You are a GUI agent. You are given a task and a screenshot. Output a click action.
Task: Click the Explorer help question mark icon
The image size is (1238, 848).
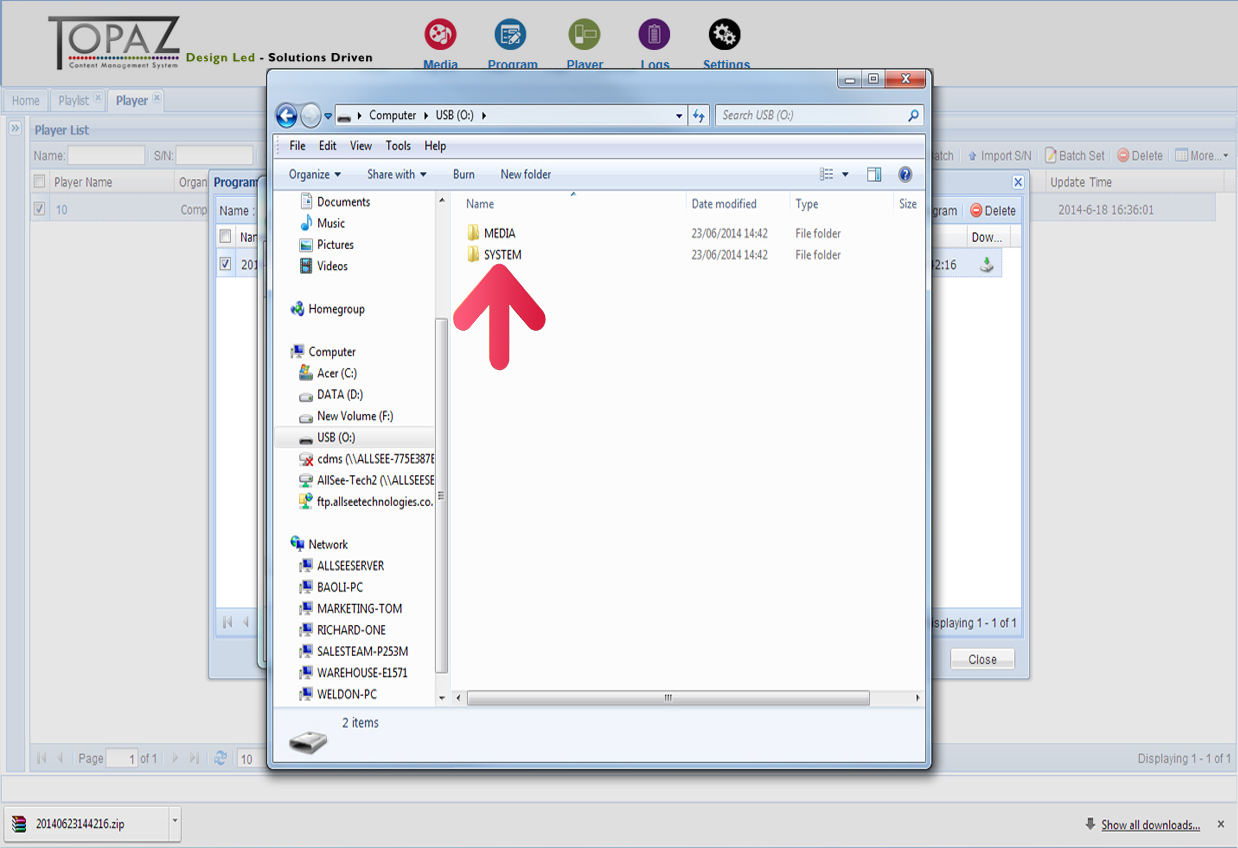click(905, 174)
